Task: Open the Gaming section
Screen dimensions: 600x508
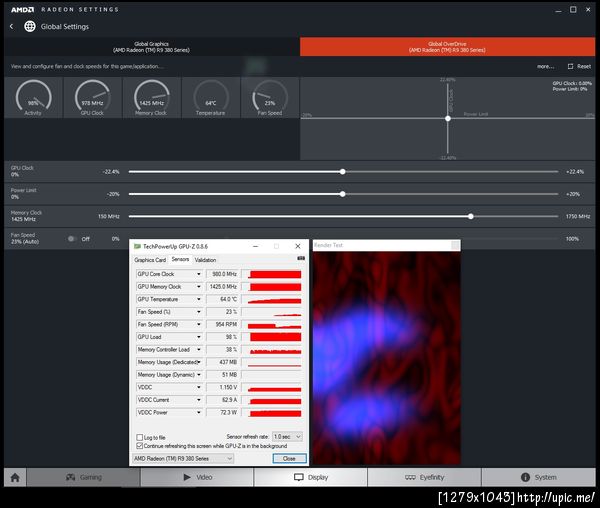Action: [83, 477]
